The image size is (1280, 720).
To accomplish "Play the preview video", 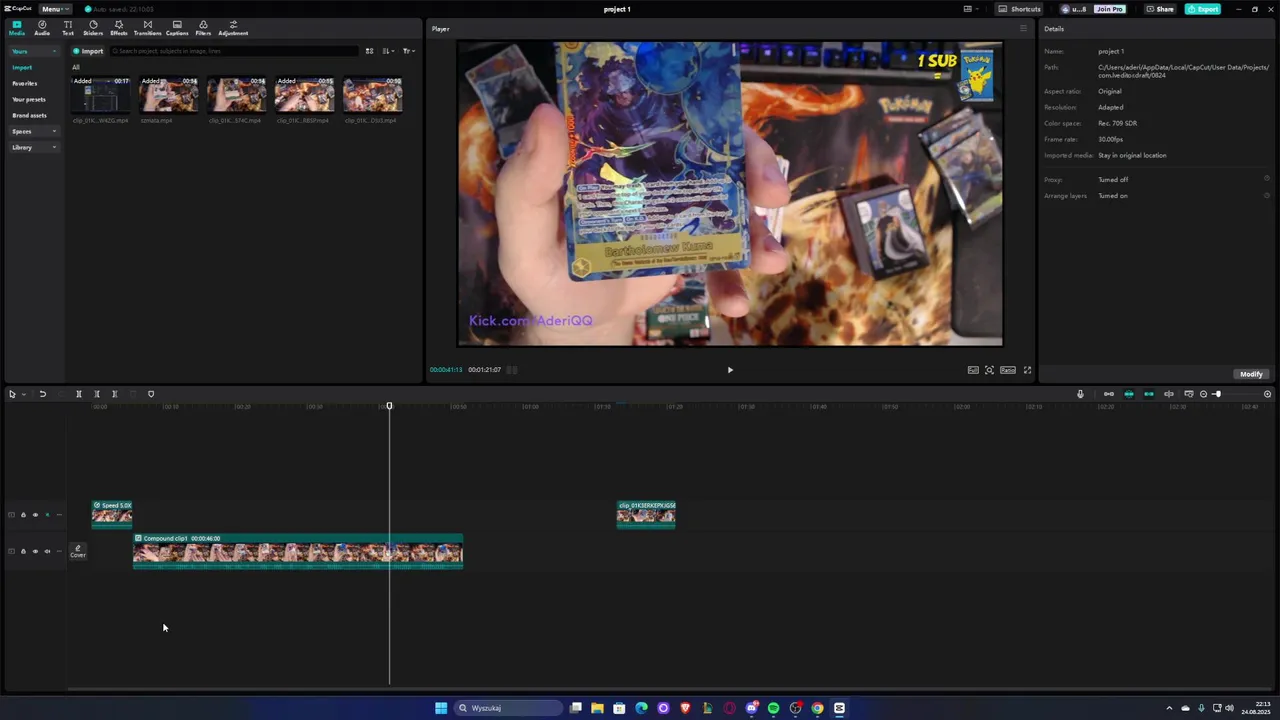I will pyautogui.click(x=730, y=370).
